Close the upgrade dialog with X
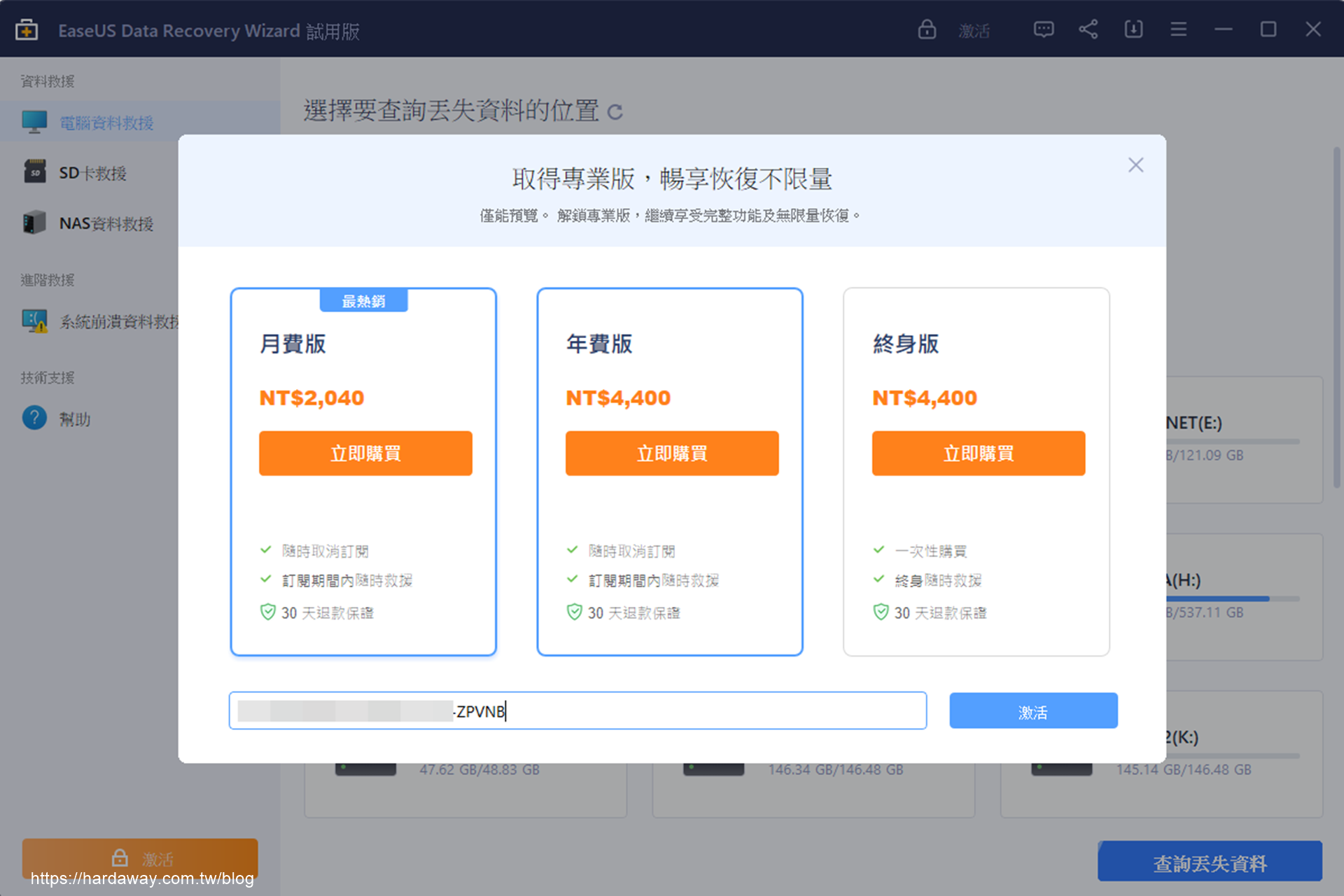Screen dimensions: 1344x896 pyautogui.click(x=1135, y=165)
